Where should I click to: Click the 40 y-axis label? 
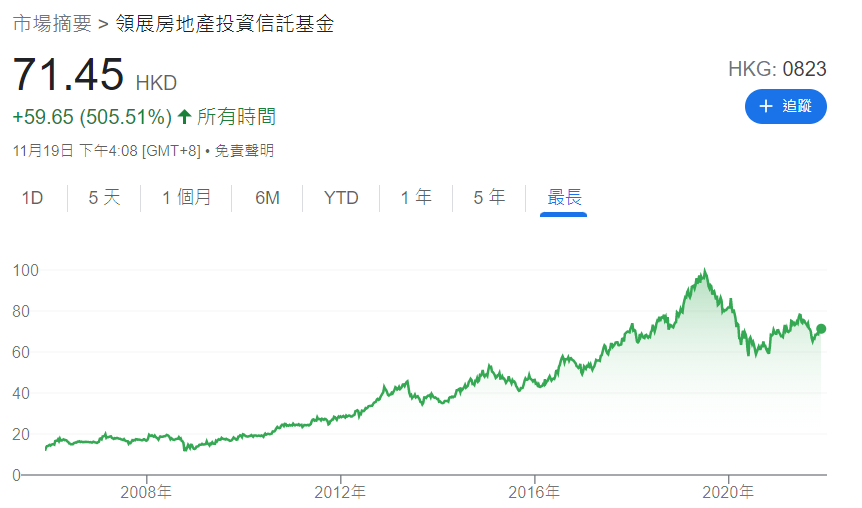click(x=21, y=393)
